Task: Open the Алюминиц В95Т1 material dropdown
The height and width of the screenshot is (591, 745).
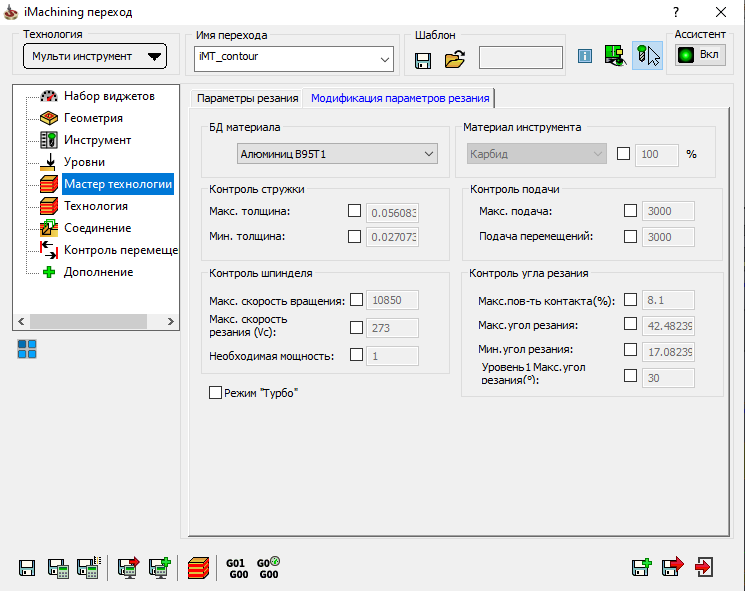Action: click(x=337, y=154)
